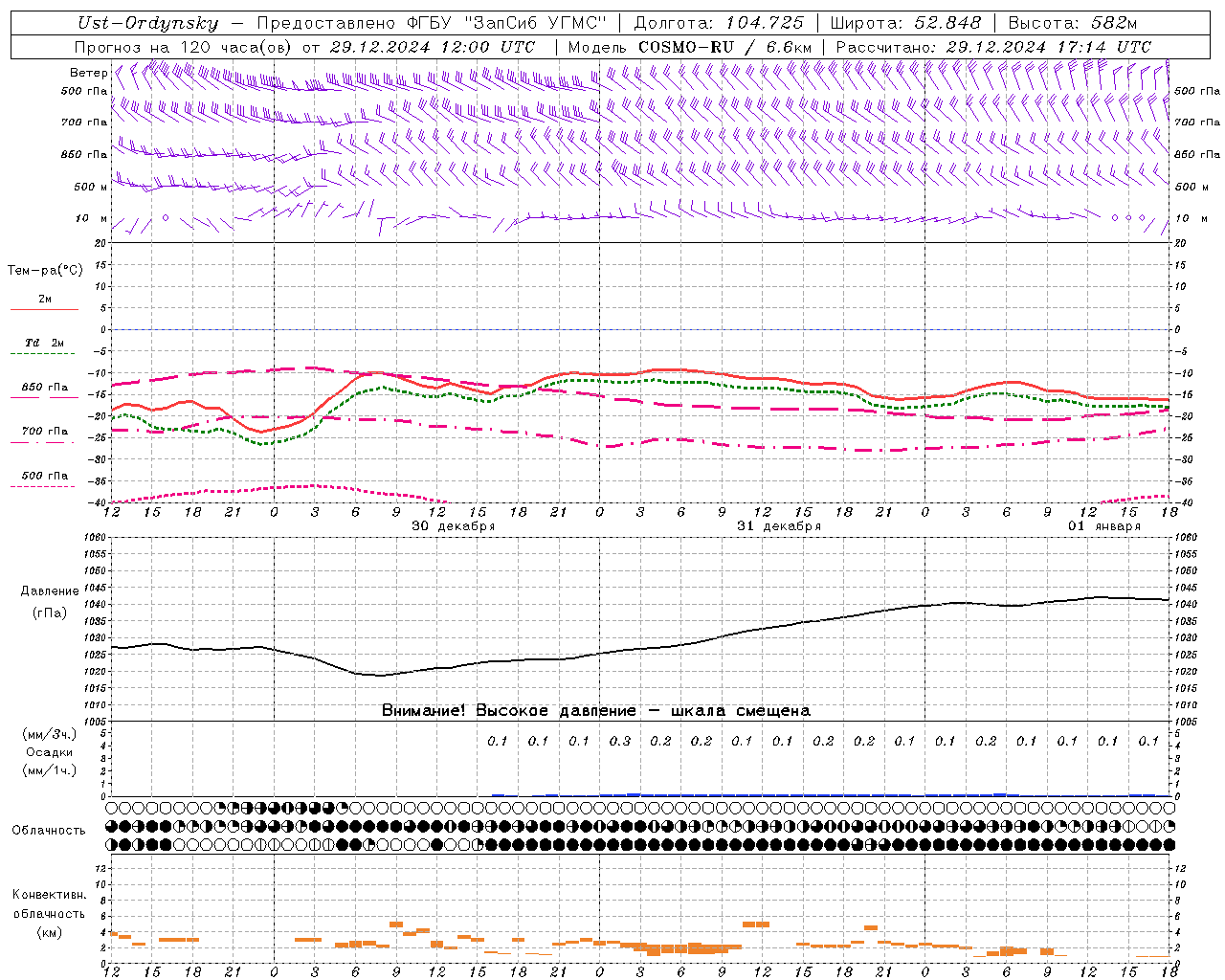Image resolution: width=1225 pixels, height=980 pixels.
Task: Click the forecast start "29.12.2024 12:00 UTC"
Action: click(432, 47)
